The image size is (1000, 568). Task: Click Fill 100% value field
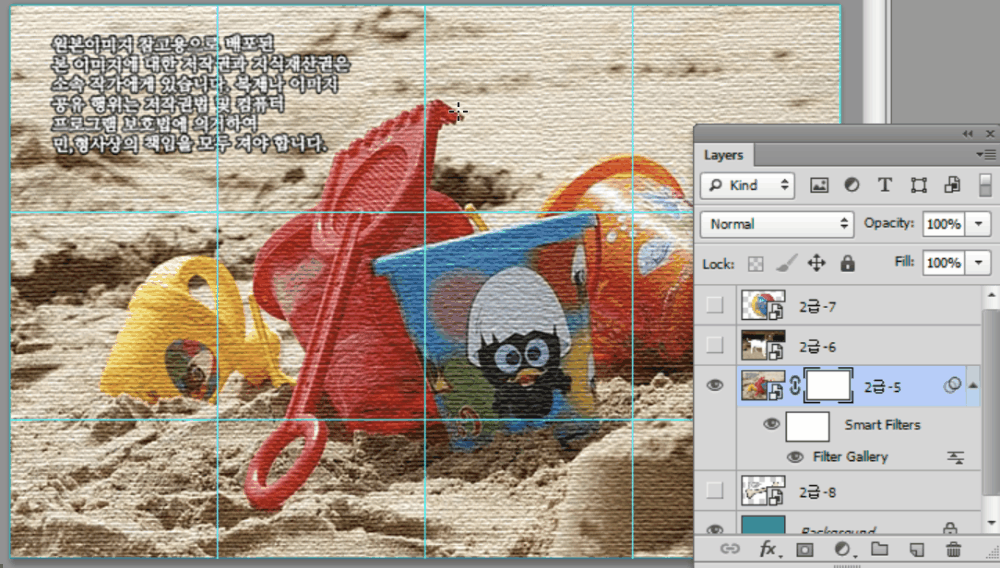click(944, 263)
